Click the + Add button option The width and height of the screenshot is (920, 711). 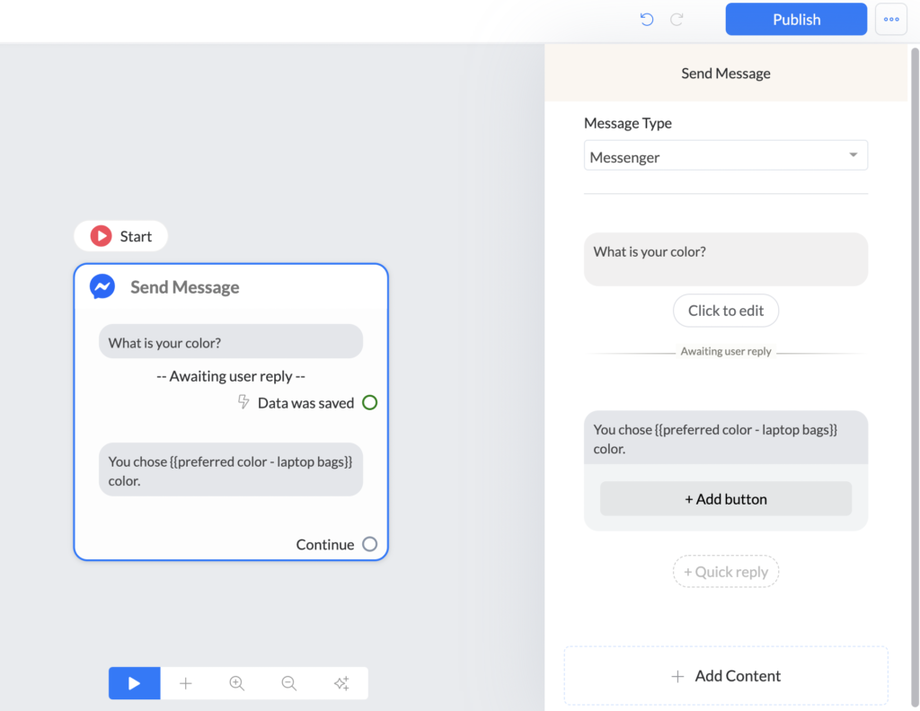[x=726, y=499]
